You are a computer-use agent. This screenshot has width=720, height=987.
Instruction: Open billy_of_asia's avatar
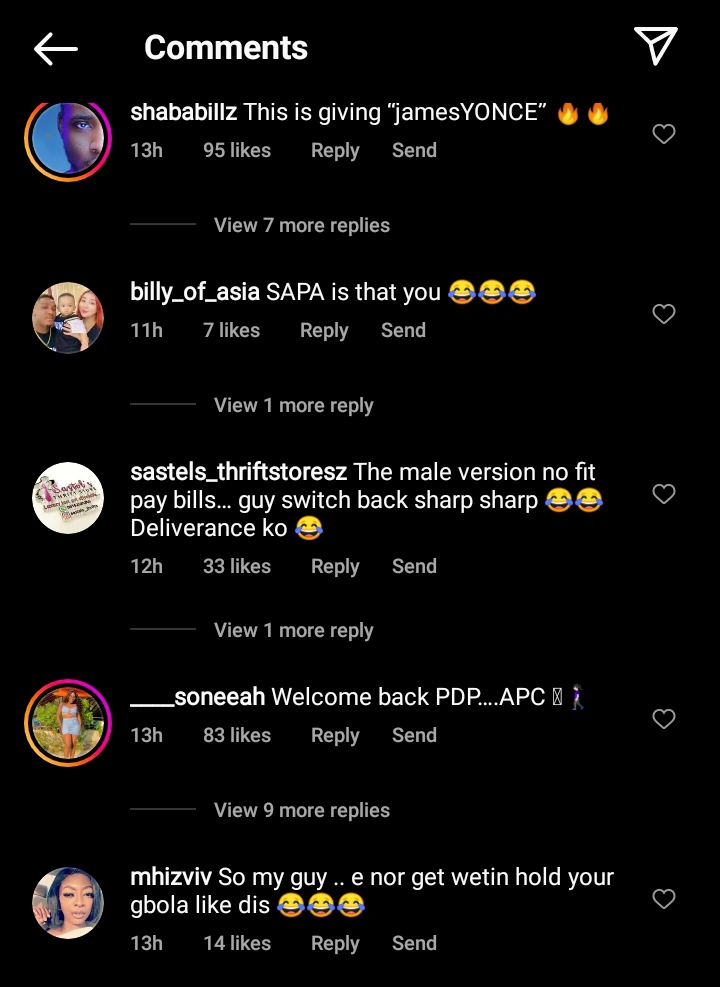tap(68, 318)
